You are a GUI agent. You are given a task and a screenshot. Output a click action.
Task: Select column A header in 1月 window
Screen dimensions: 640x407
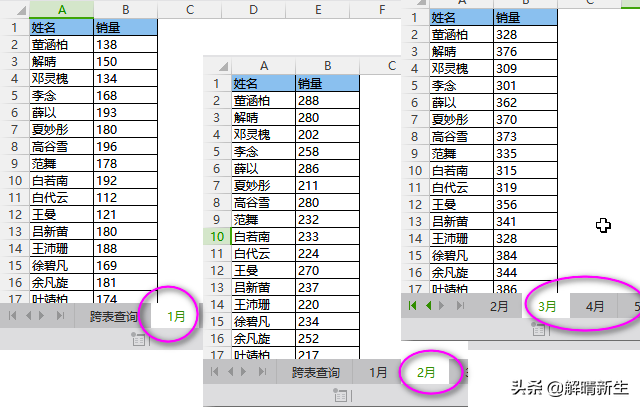coord(62,9)
